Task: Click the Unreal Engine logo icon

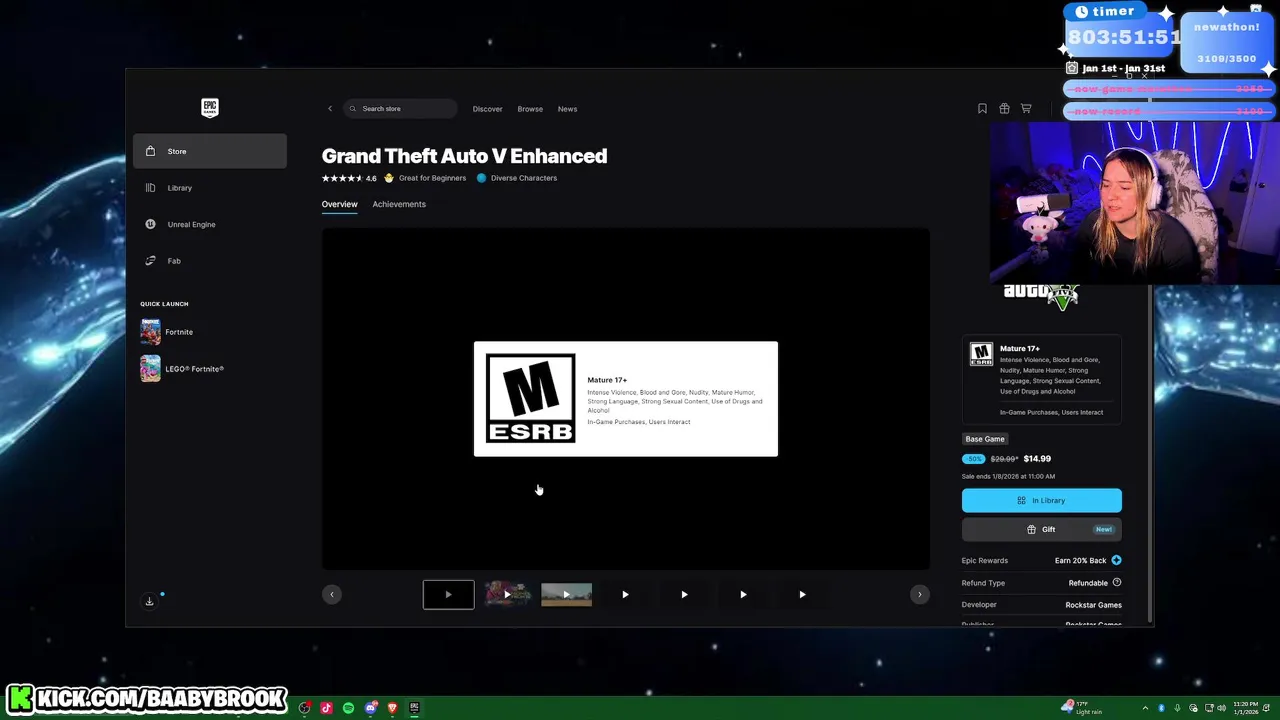Action: click(150, 224)
